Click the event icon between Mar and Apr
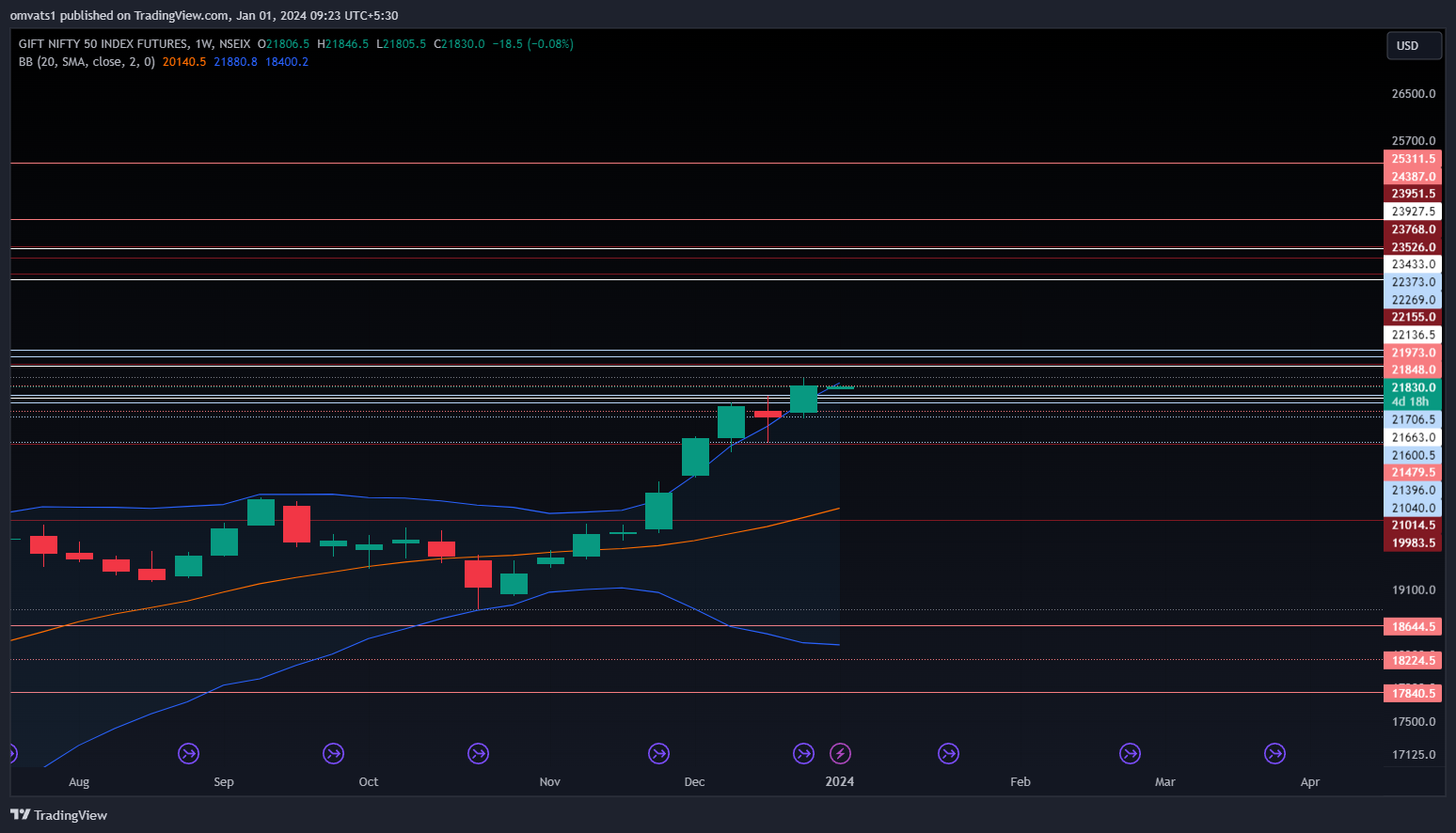The image size is (1456, 833). coord(1274,753)
